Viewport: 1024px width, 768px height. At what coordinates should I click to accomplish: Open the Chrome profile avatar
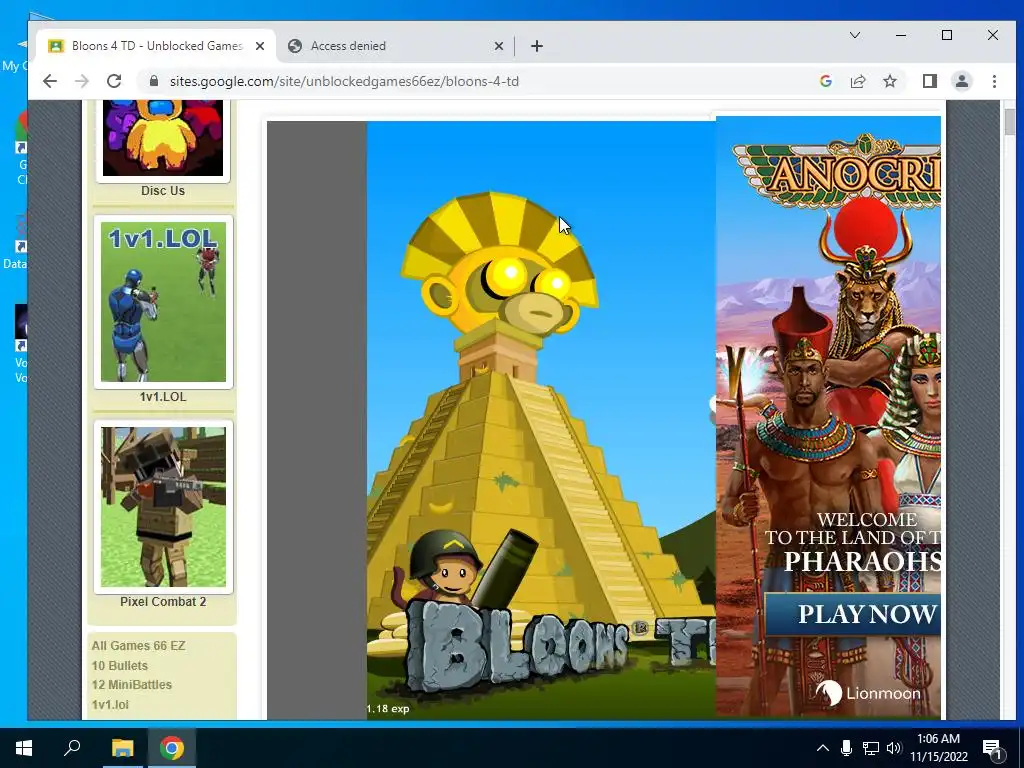[962, 81]
